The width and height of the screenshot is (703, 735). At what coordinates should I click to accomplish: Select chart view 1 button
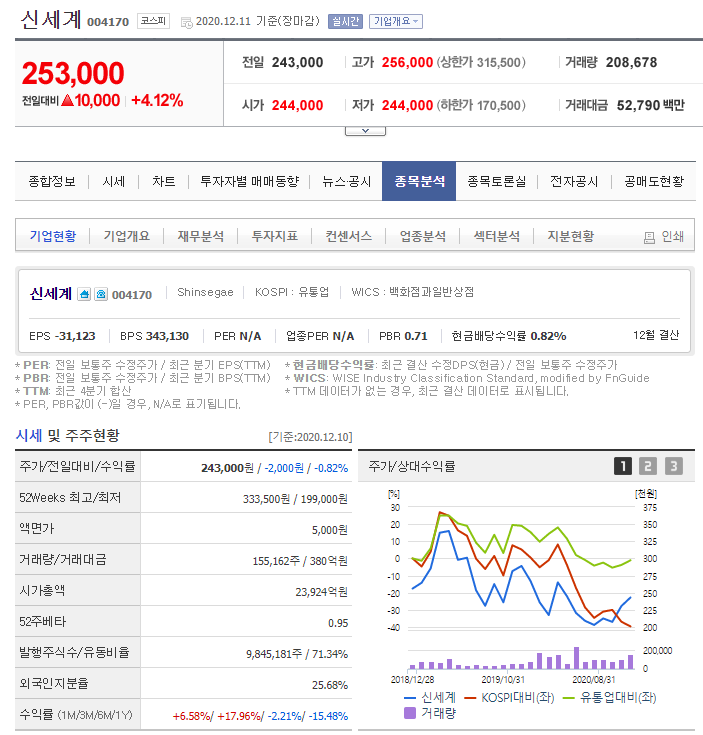pyautogui.click(x=623, y=466)
